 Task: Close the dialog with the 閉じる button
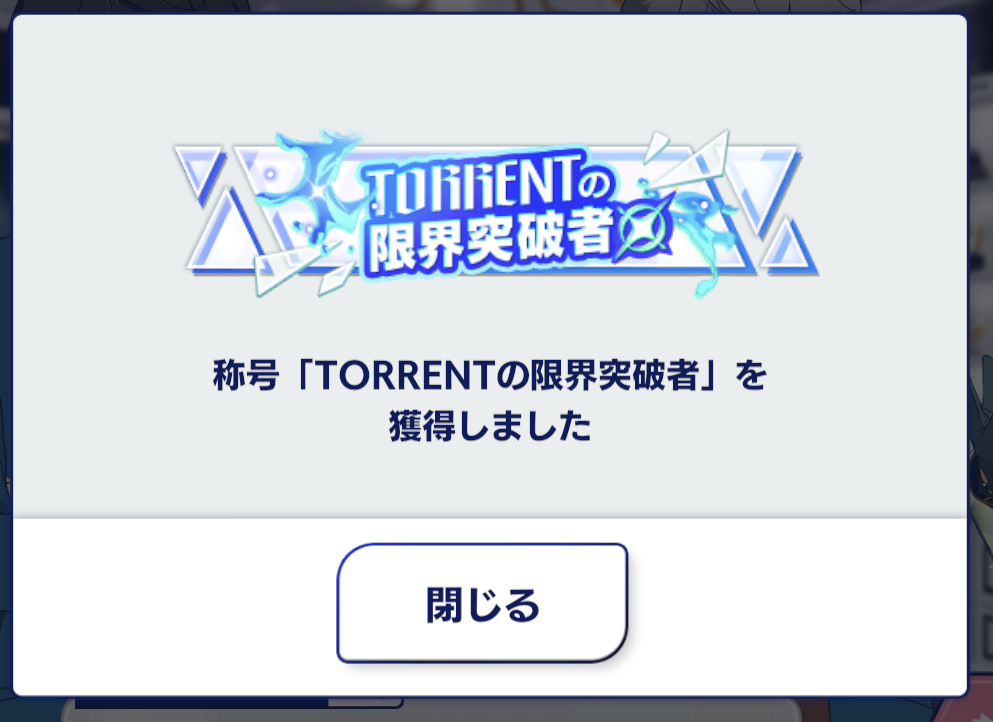[482, 603]
